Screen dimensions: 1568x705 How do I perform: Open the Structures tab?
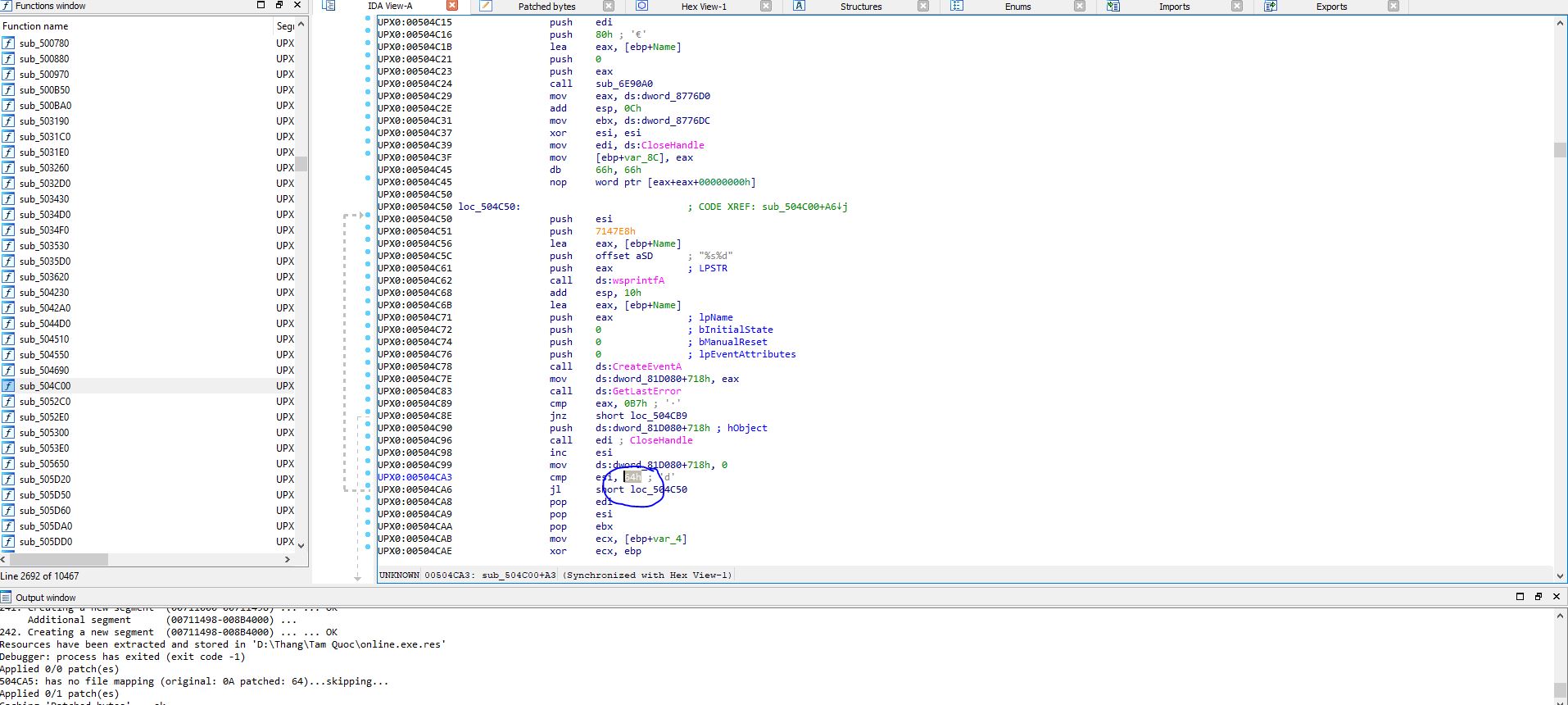click(861, 6)
